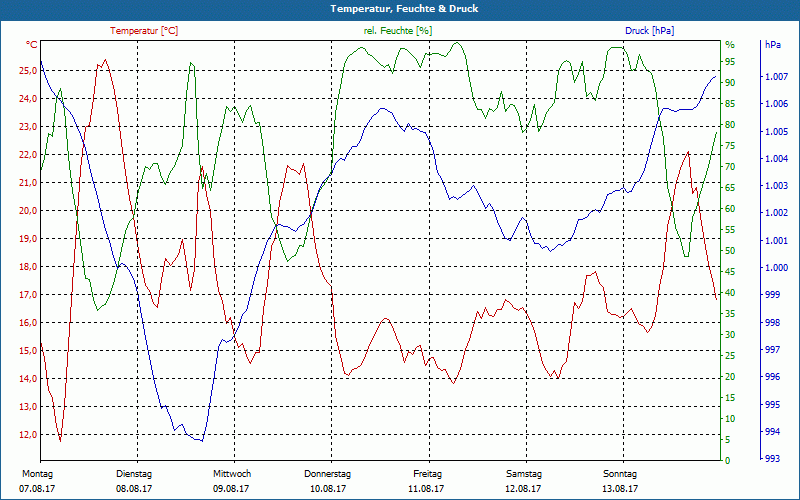Click the "993" tick on the pressure axis
The image size is (800, 500).
tap(772, 459)
